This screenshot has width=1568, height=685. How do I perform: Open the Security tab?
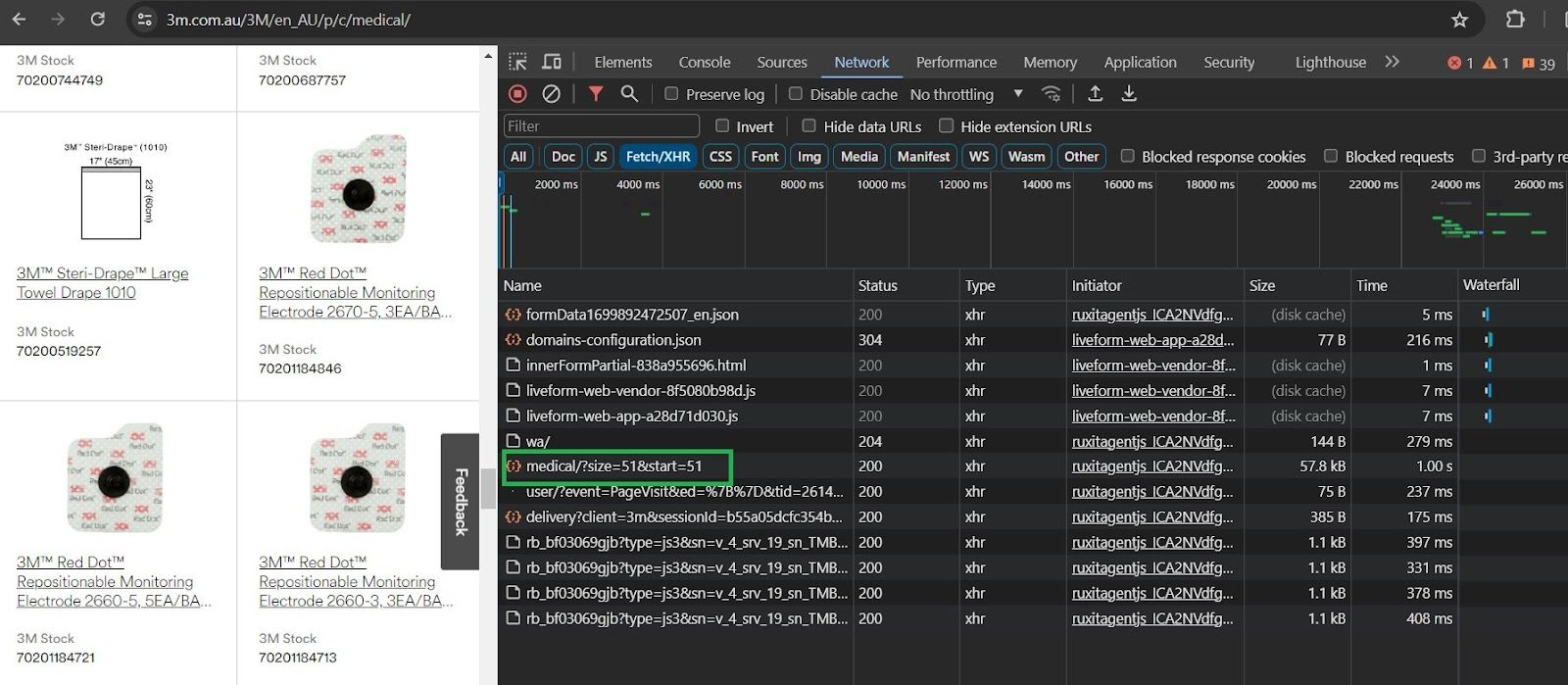point(1229,62)
